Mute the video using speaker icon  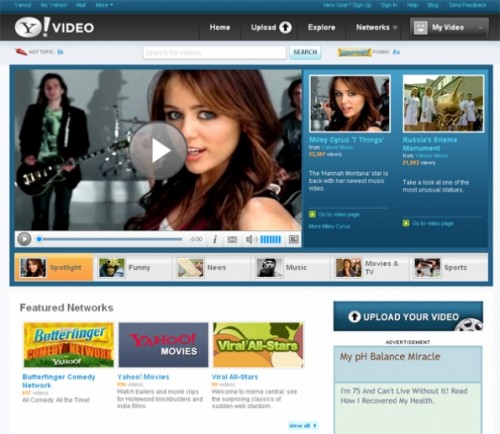tap(251, 239)
